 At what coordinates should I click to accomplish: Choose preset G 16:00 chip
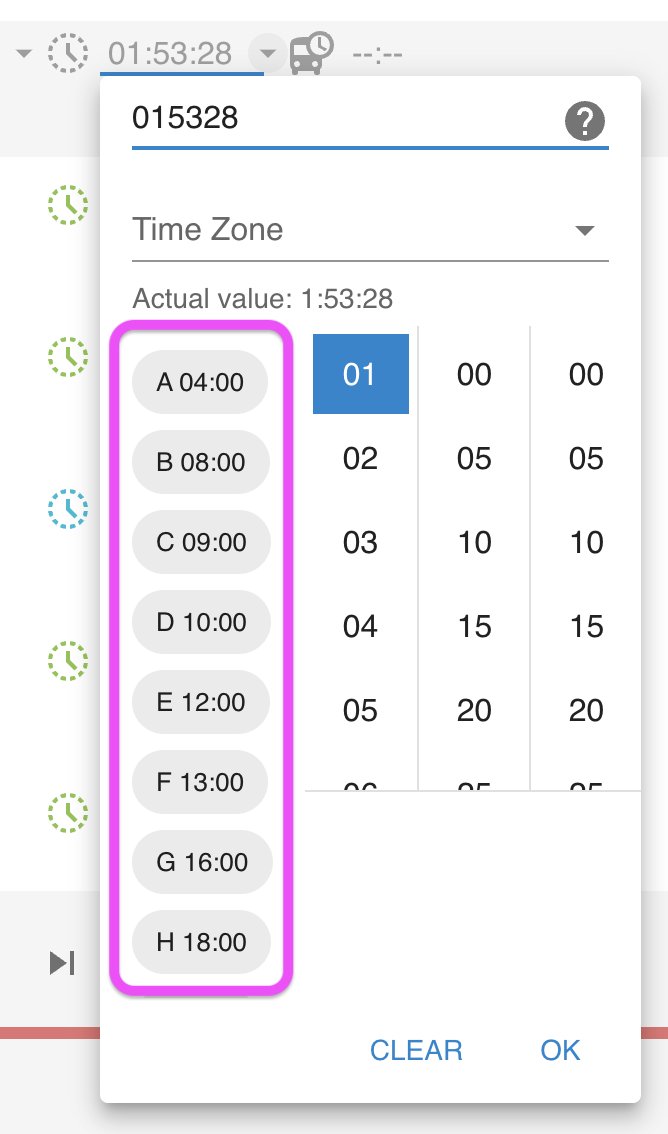[x=200, y=862]
